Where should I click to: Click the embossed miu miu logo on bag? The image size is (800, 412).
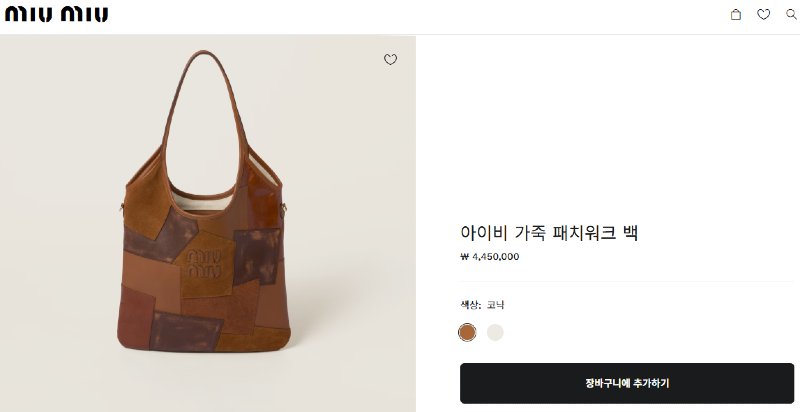pyautogui.click(x=204, y=263)
